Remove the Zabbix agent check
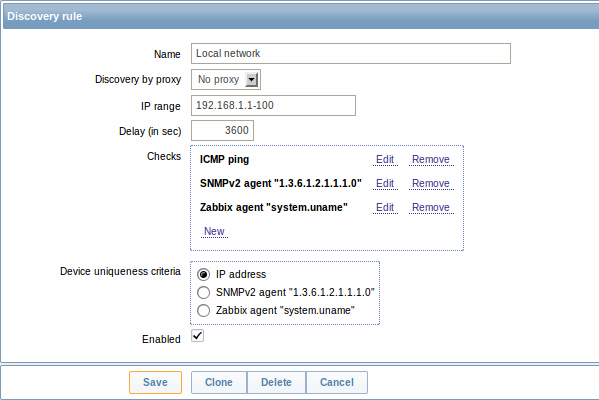599x400 pixels. click(x=431, y=207)
